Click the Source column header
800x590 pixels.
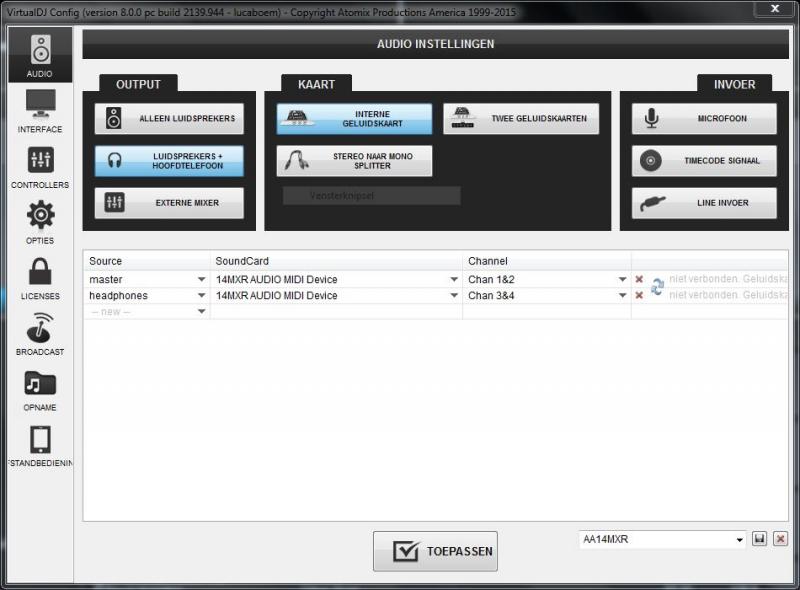(147, 261)
